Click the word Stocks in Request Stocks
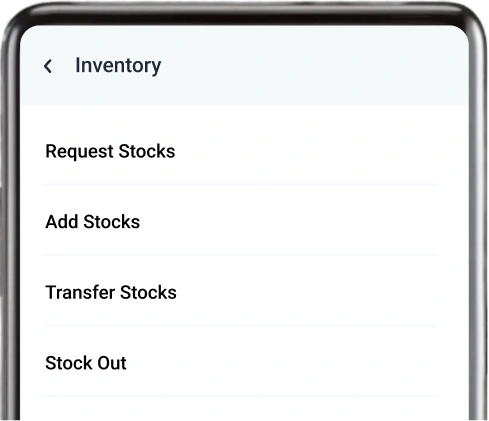Viewport: 489px width, 421px height. tap(147, 151)
